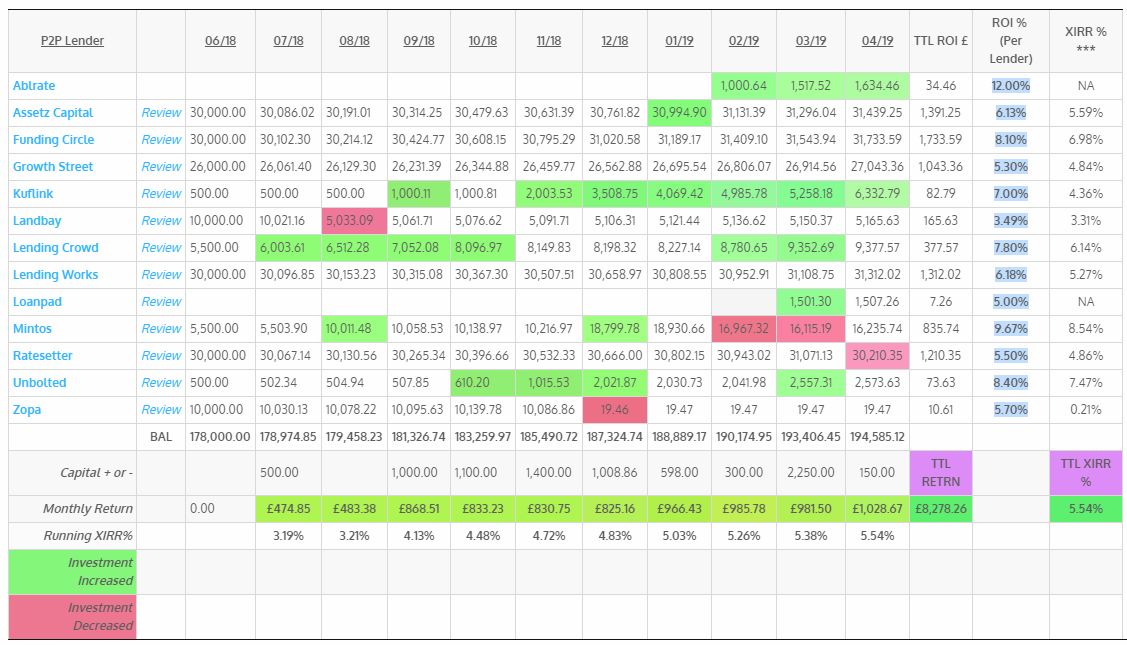1127x645 pixels.
Task: Open the Review link for Kuflink
Action: coord(161,193)
